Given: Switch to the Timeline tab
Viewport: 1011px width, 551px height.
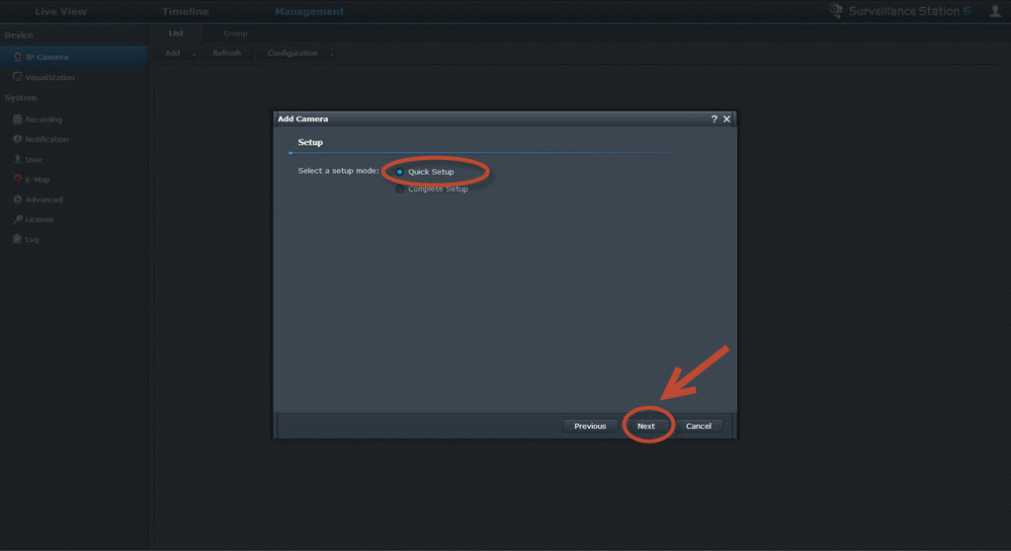Looking at the screenshot, I should [185, 12].
